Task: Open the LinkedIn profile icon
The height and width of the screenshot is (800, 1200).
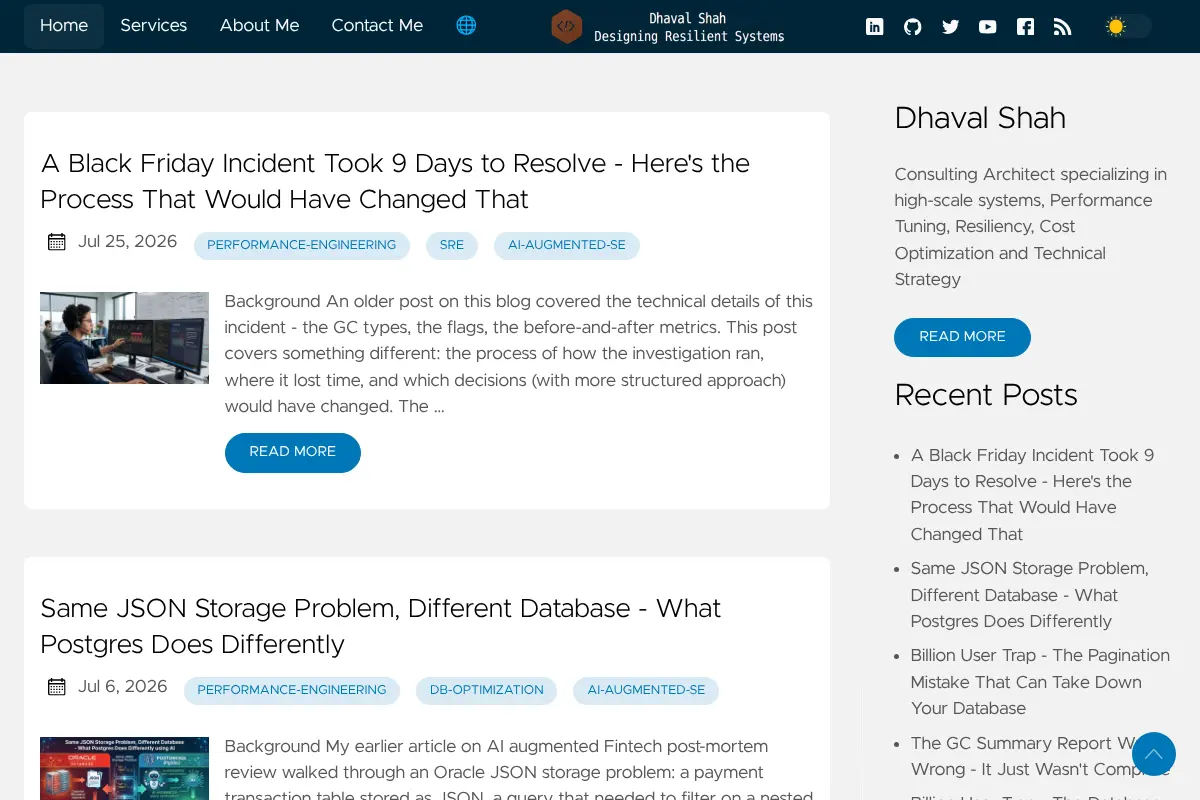Action: click(x=874, y=27)
